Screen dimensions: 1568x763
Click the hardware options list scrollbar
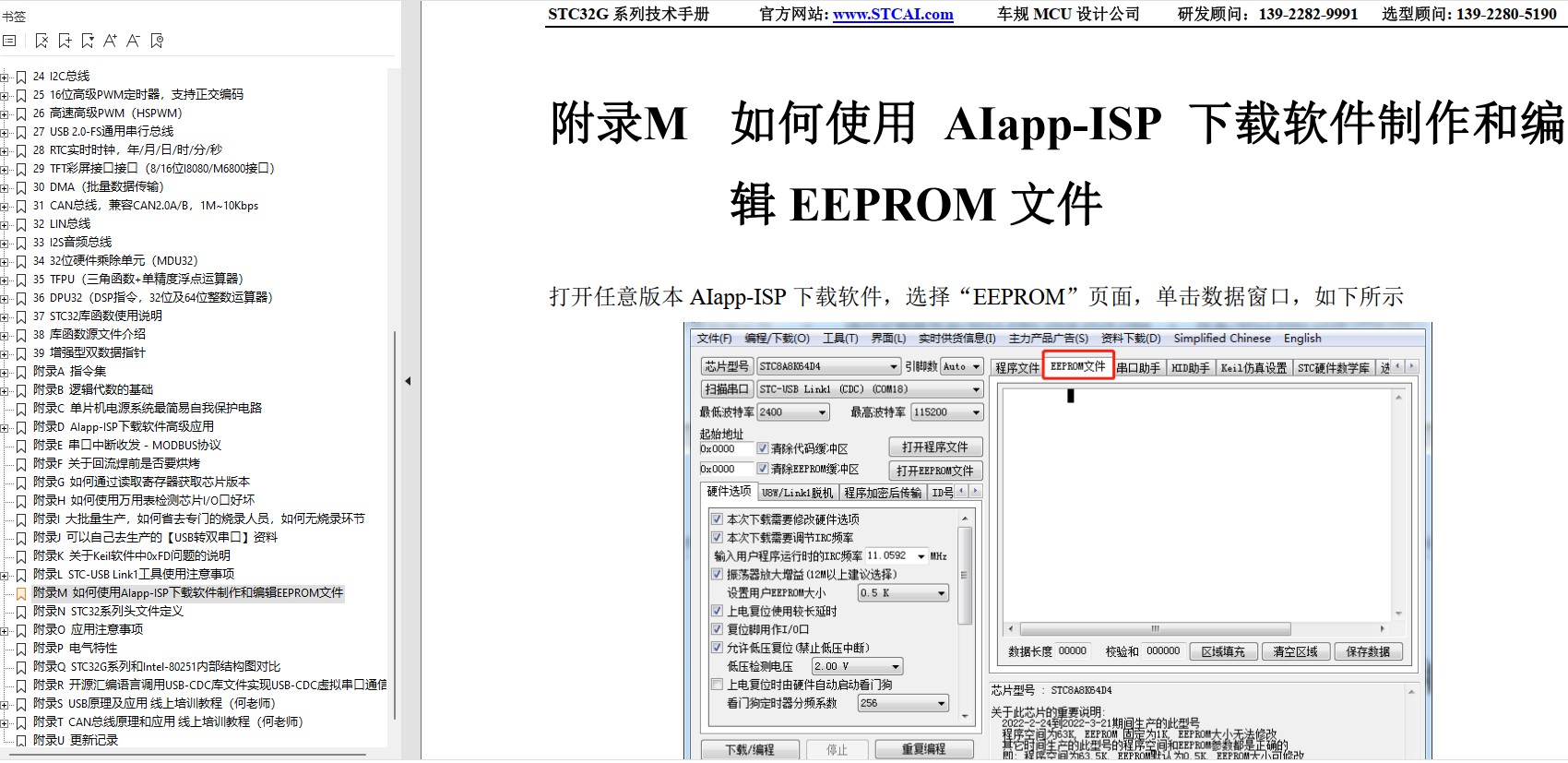(x=965, y=577)
